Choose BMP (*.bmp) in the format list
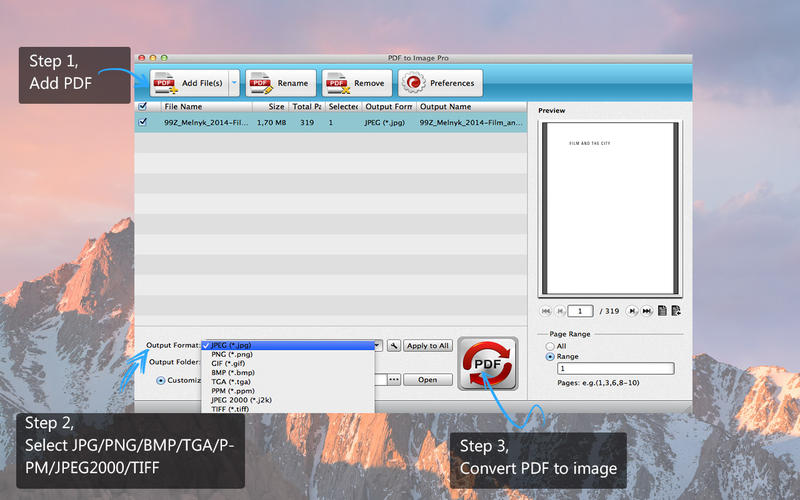 pos(288,372)
